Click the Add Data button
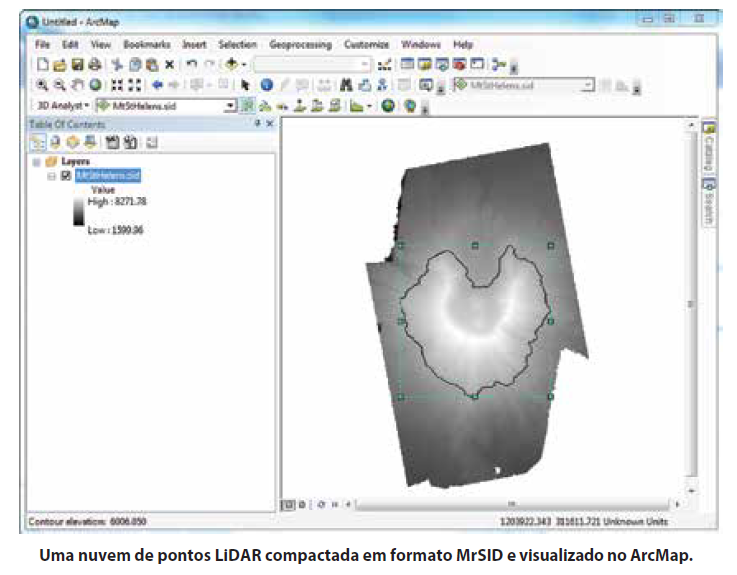The width and height of the screenshot is (737, 575). point(231,64)
